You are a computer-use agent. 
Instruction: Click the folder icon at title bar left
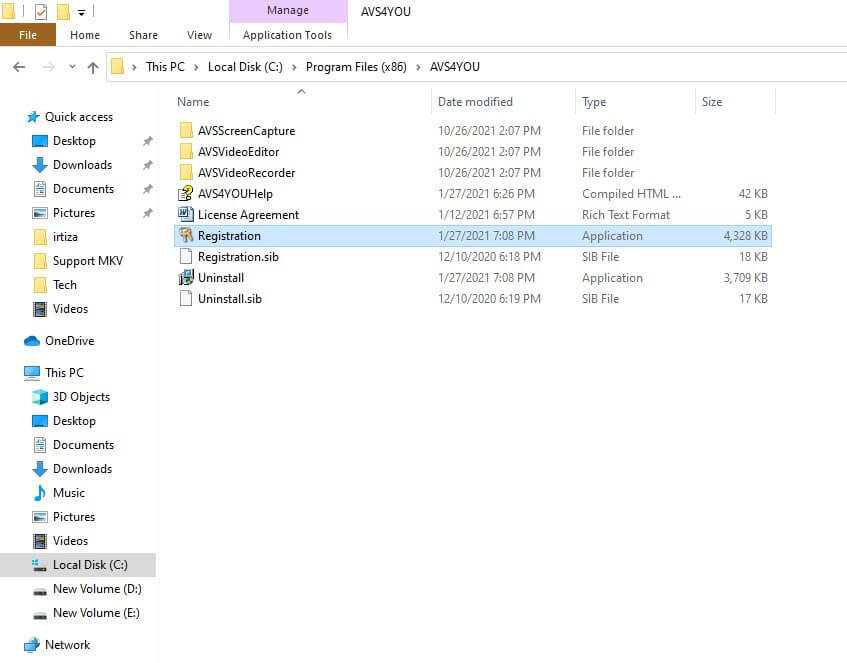coord(8,11)
